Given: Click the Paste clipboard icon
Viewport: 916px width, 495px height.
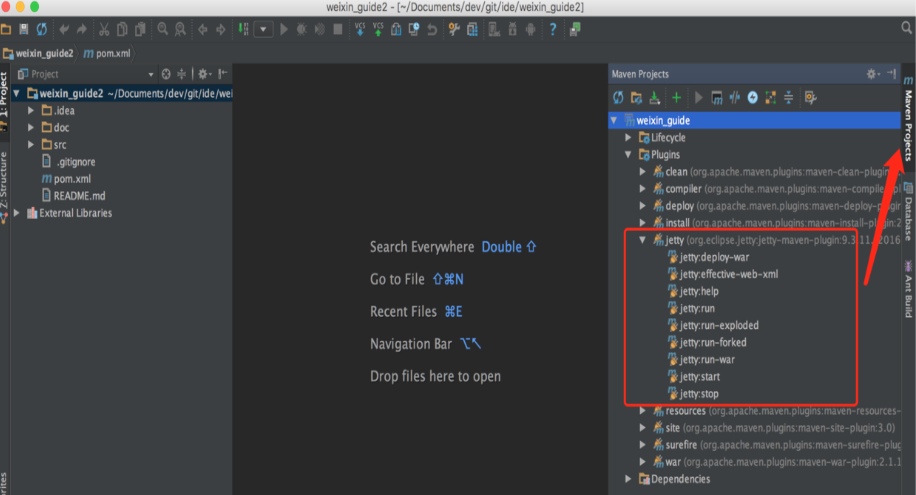Looking at the screenshot, I should [140, 29].
